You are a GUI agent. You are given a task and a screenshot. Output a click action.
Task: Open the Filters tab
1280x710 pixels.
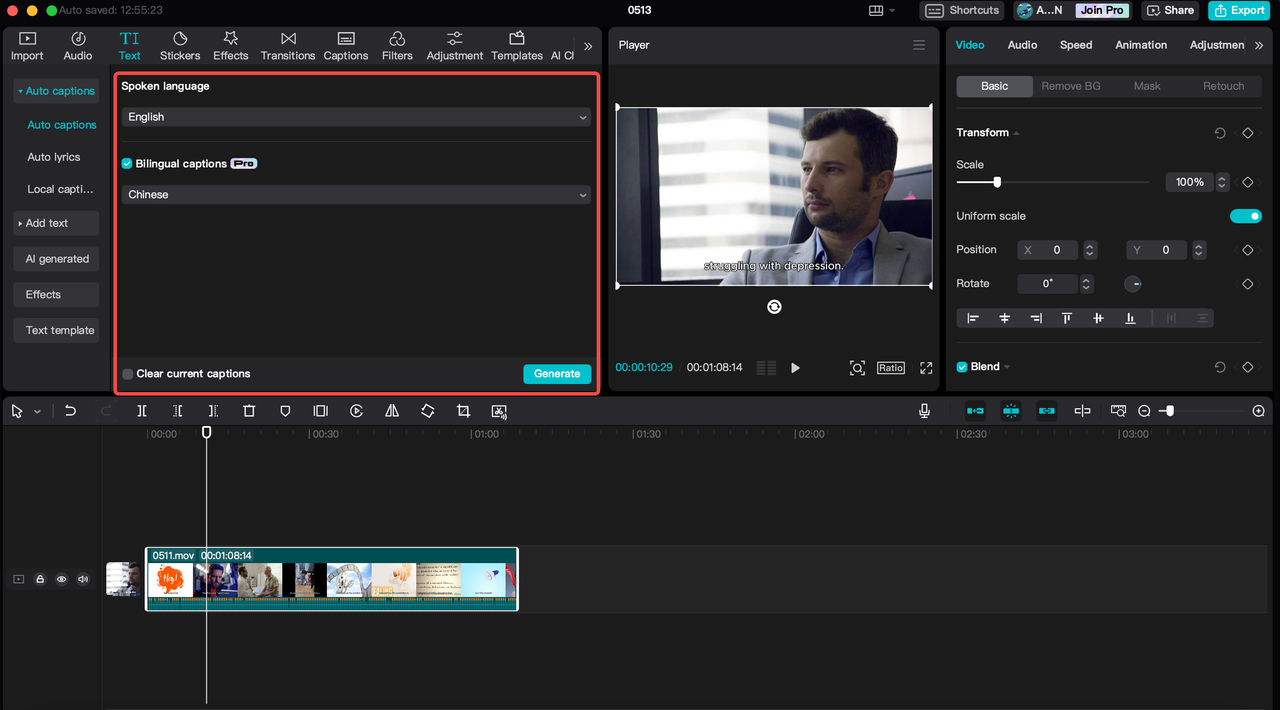pos(397,45)
